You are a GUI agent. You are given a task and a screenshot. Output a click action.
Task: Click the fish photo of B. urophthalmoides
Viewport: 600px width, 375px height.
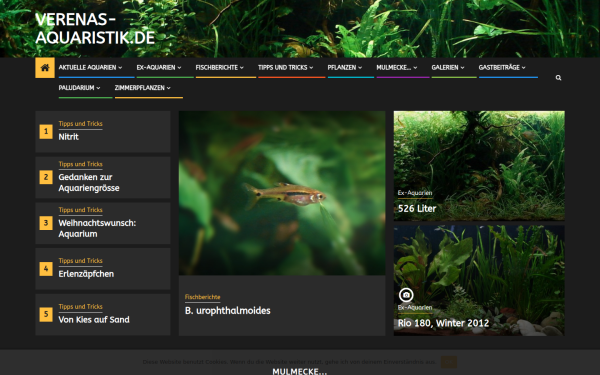coord(282,193)
